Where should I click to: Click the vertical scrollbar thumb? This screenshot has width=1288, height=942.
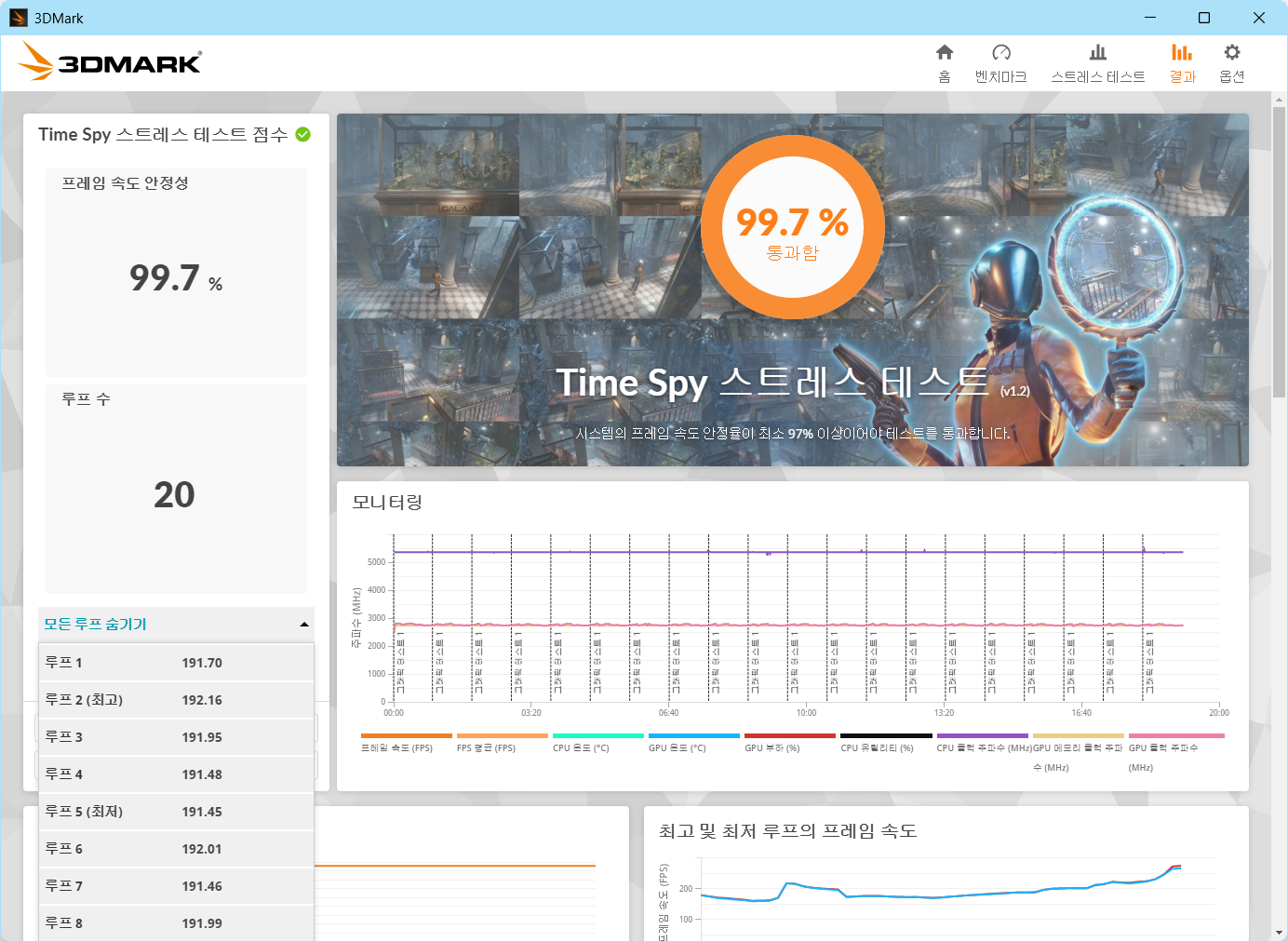1280,252
